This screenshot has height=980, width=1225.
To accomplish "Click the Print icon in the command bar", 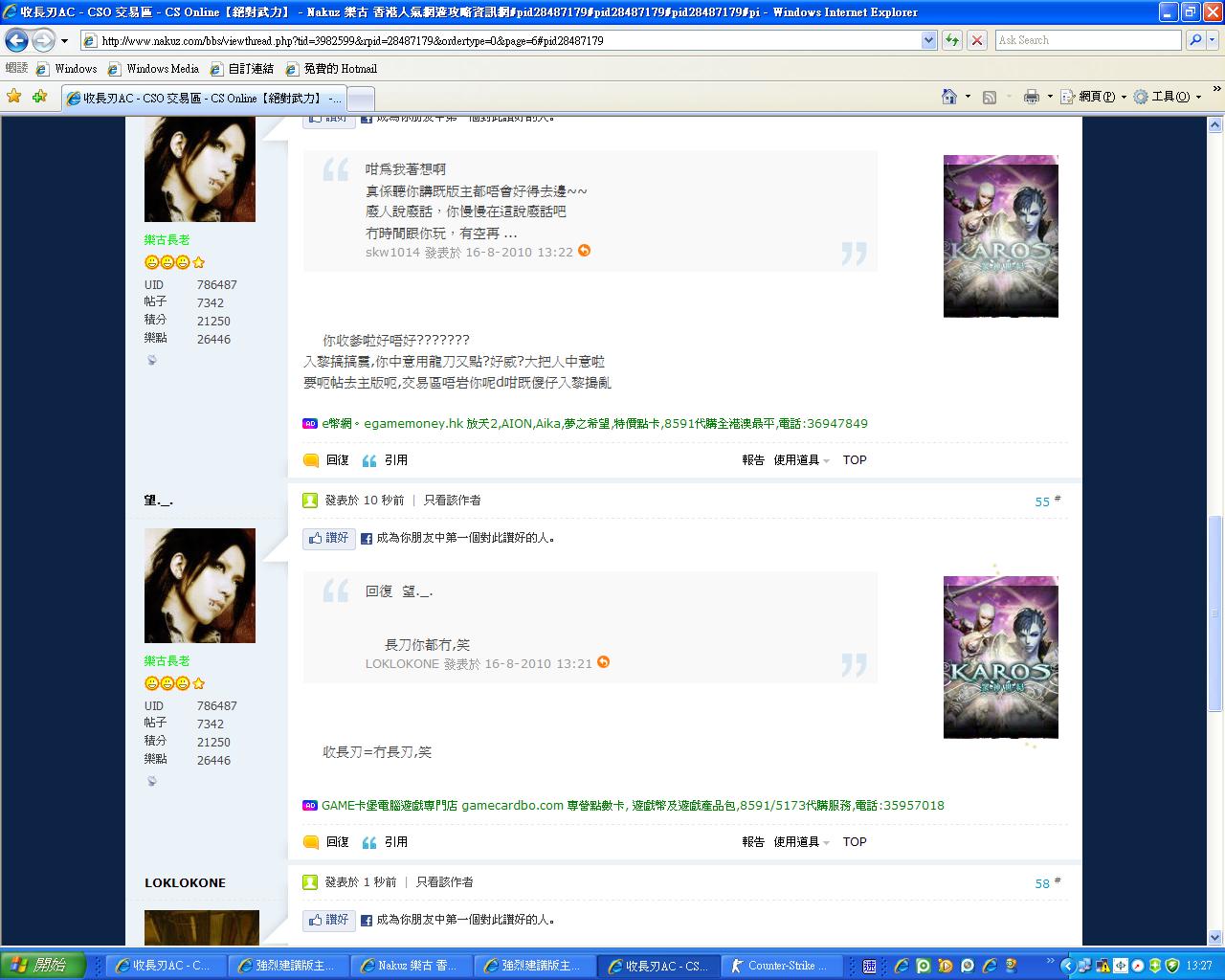I will [x=1031, y=97].
